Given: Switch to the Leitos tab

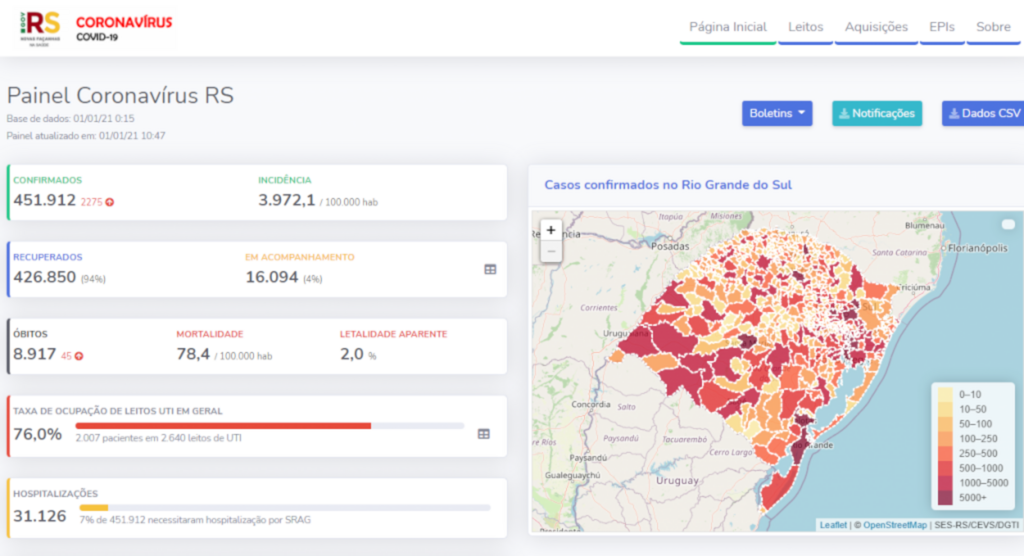Looking at the screenshot, I should (x=805, y=27).
